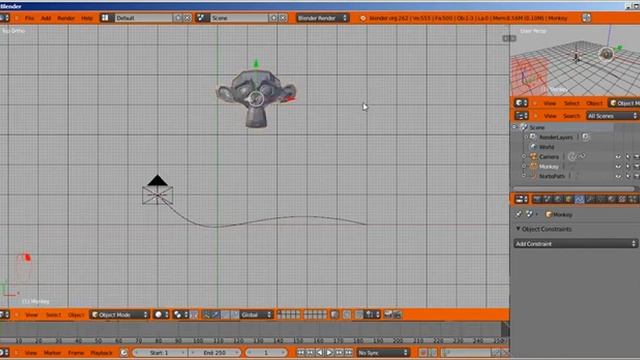Image resolution: width=640 pixels, height=360 pixels.
Task: Open the File menu
Action: (x=29, y=18)
